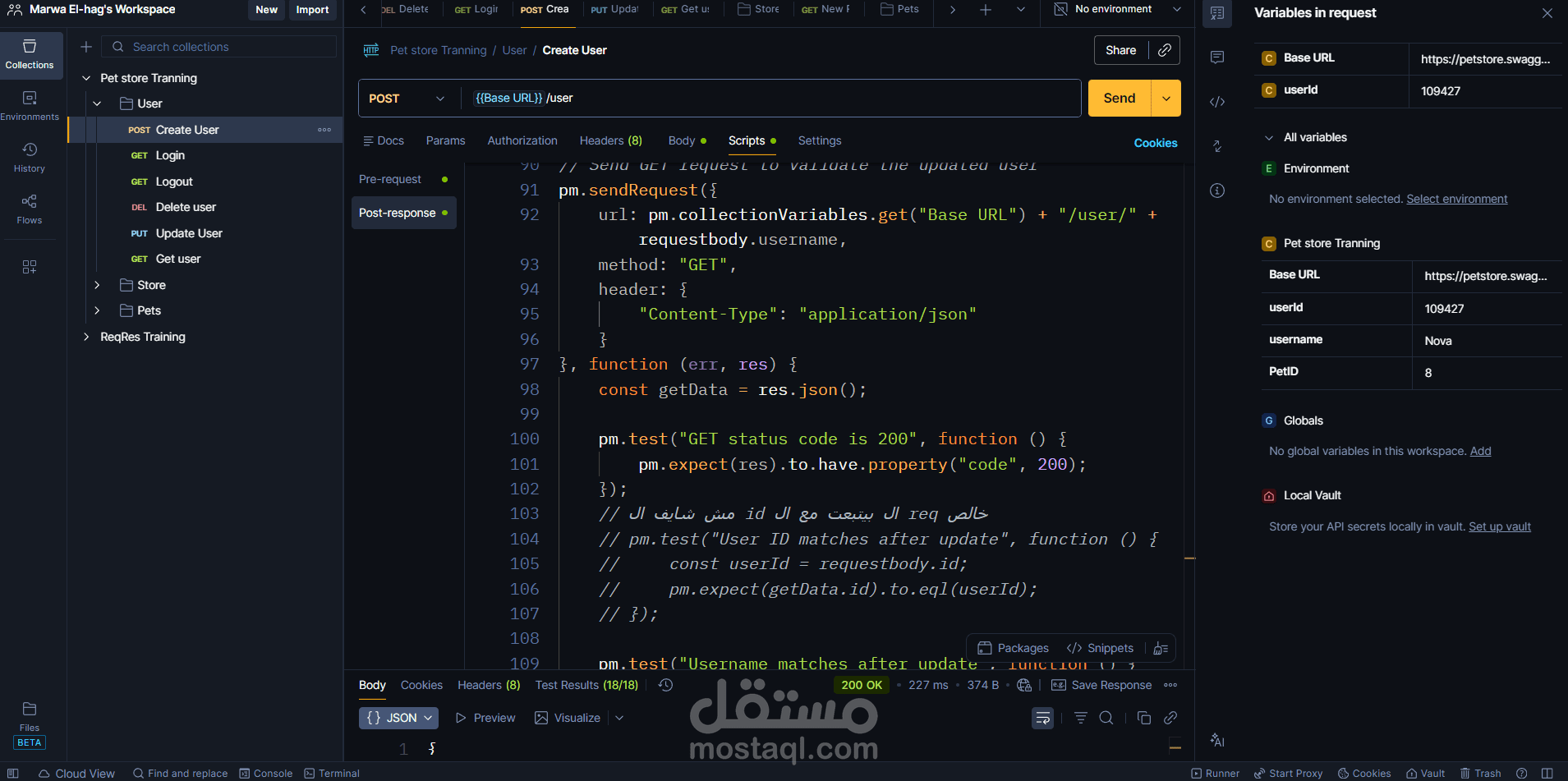Open the comments icon in right sidebar
The image size is (1568, 781).
[x=1217, y=57]
